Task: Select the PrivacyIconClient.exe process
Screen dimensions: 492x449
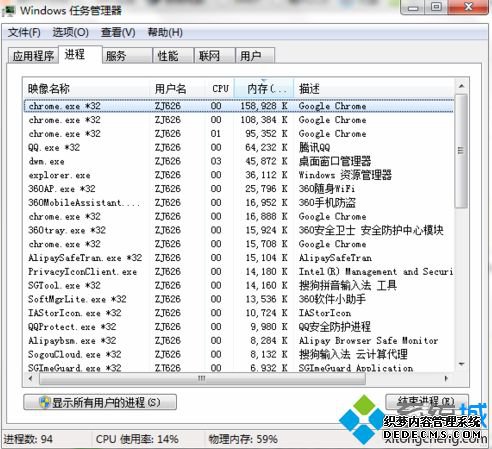Action: [x=239, y=272]
